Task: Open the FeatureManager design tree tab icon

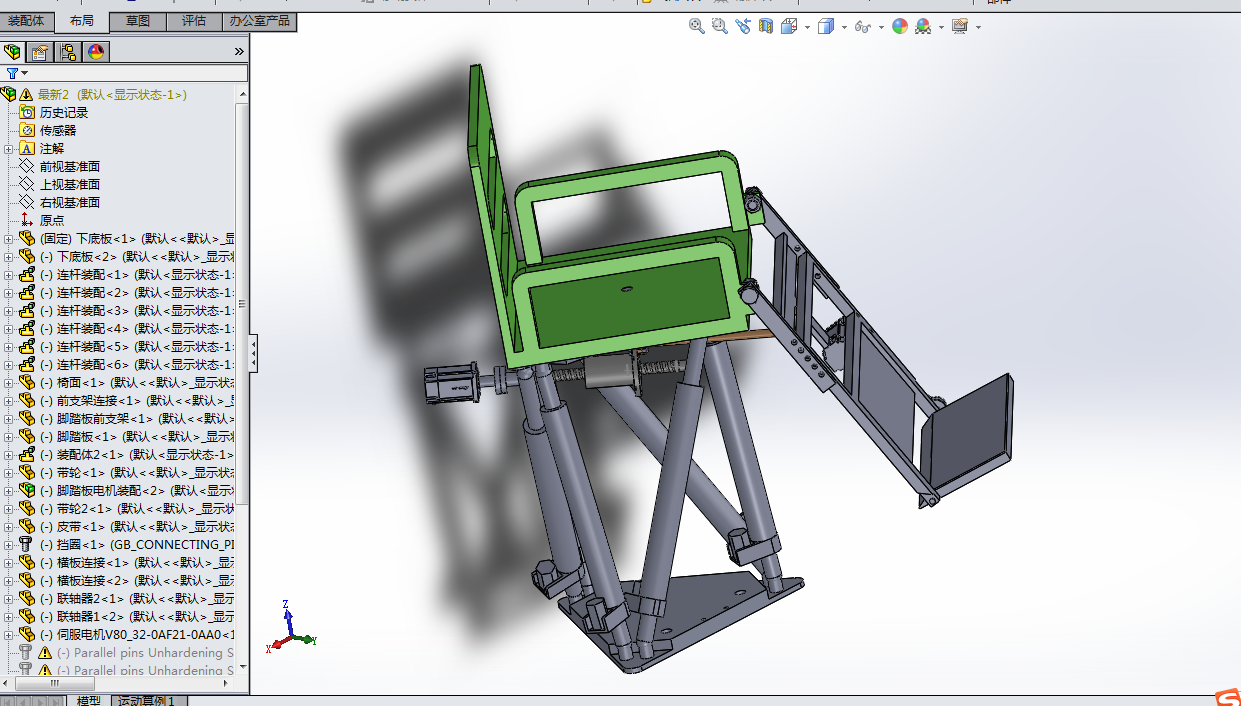Action: (x=13, y=52)
